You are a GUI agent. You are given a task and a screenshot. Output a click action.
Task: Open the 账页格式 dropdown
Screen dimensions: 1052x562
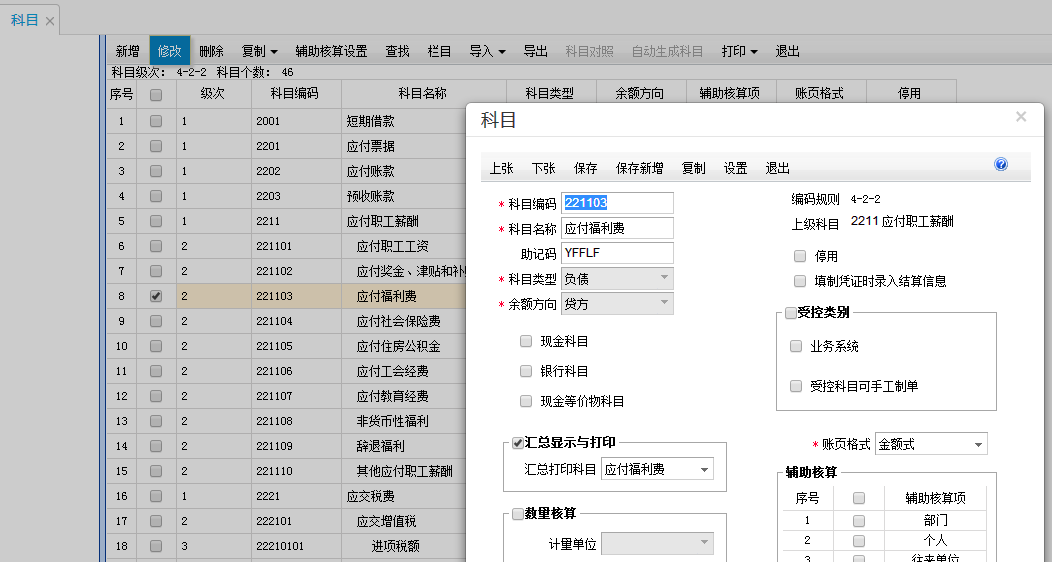click(978, 444)
